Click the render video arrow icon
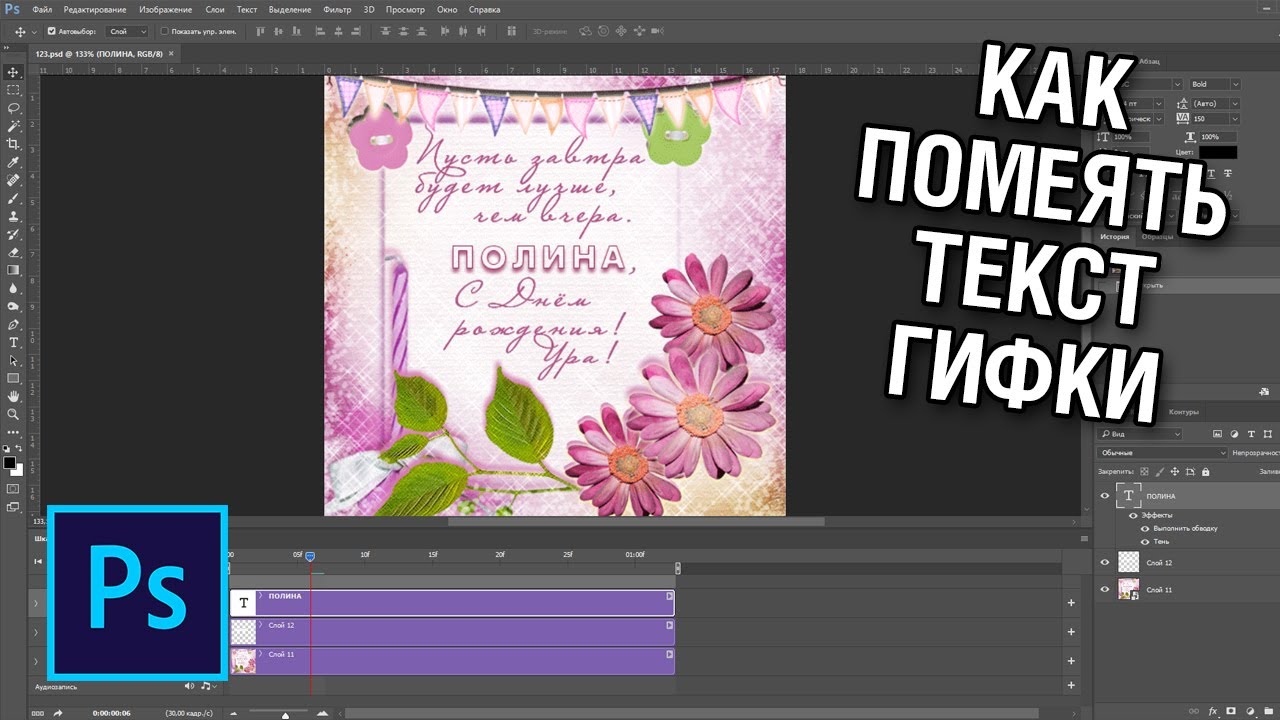 pyautogui.click(x=58, y=713)
